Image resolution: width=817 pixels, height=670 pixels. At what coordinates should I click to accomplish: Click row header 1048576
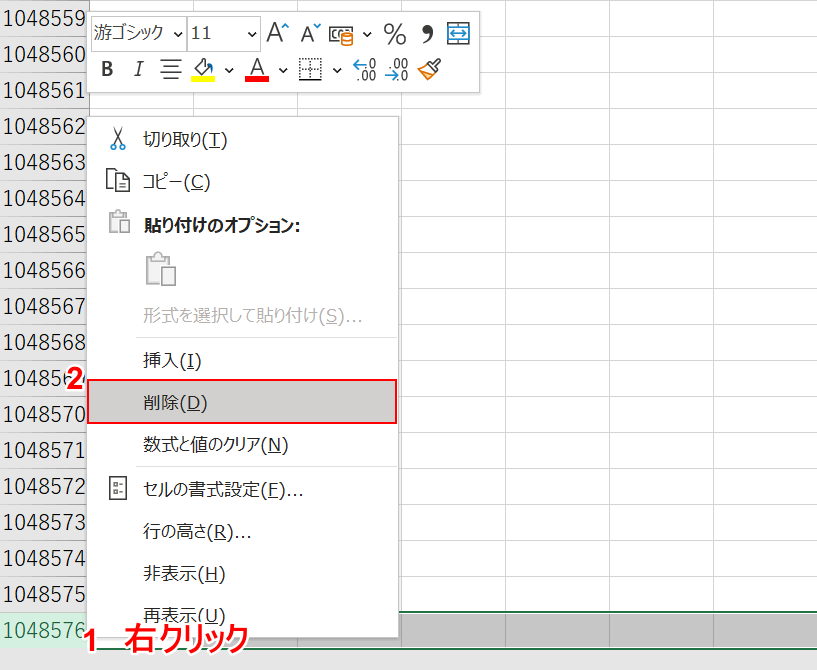[40, 632]
